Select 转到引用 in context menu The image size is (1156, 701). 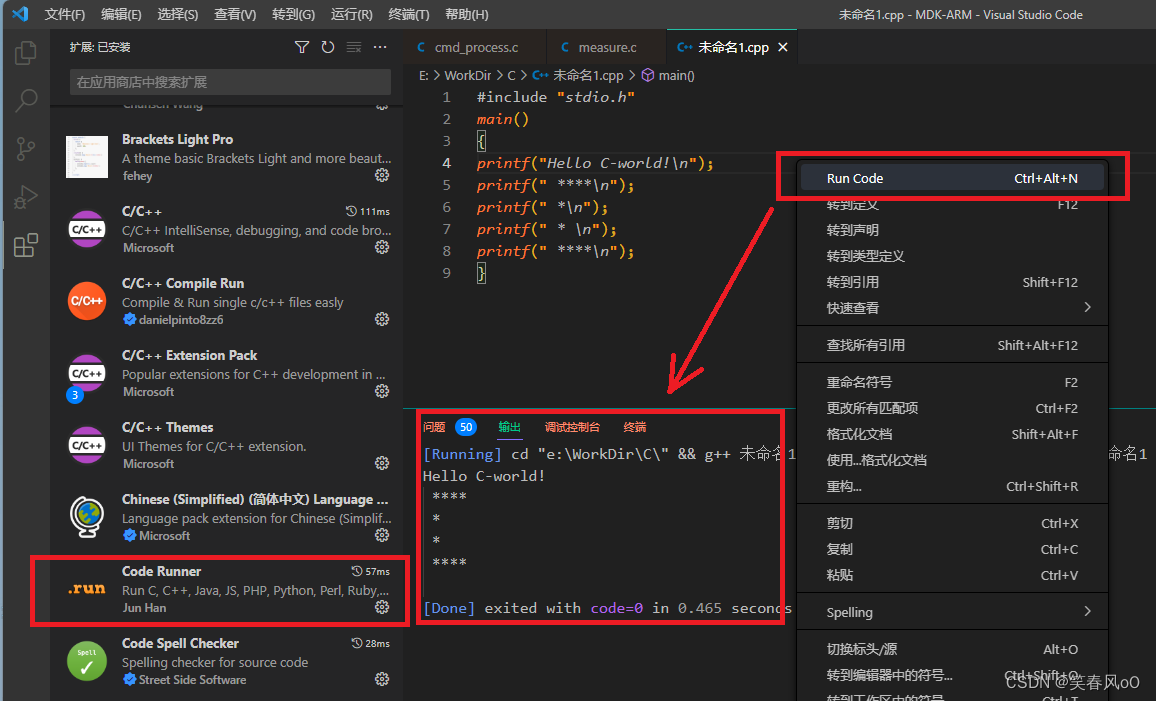pos(952,282)
